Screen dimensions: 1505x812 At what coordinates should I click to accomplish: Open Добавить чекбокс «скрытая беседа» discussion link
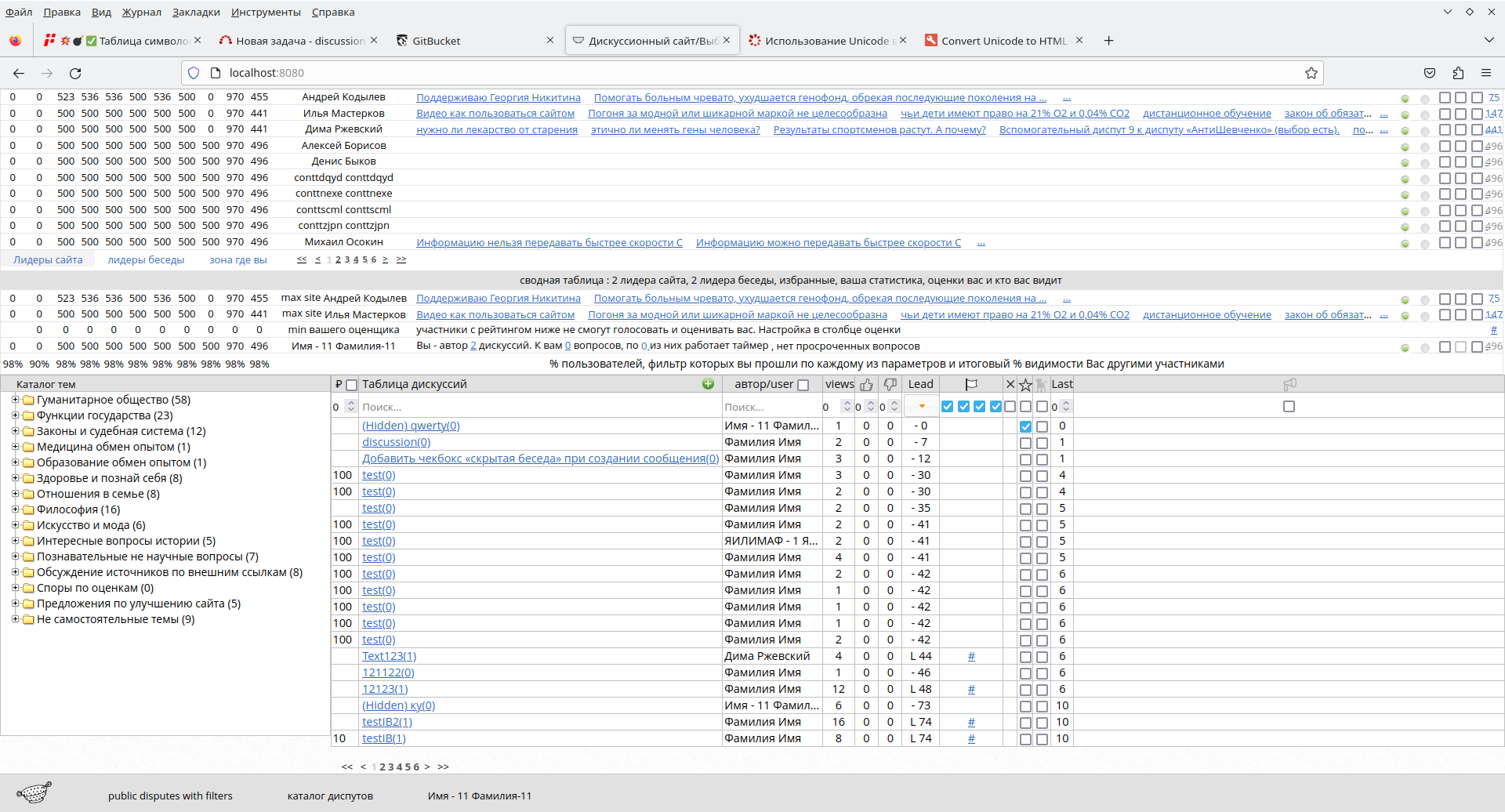540,459
